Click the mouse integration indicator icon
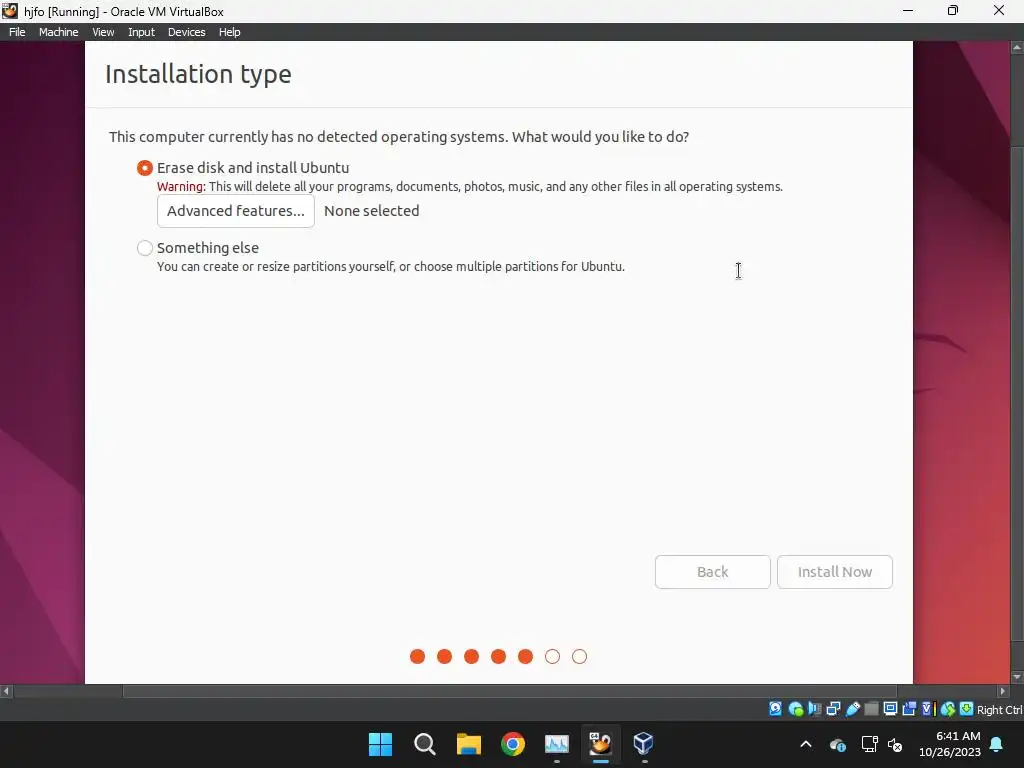Image resolution: width=1024 pixels, height=768 pixels. pos(948,709)
